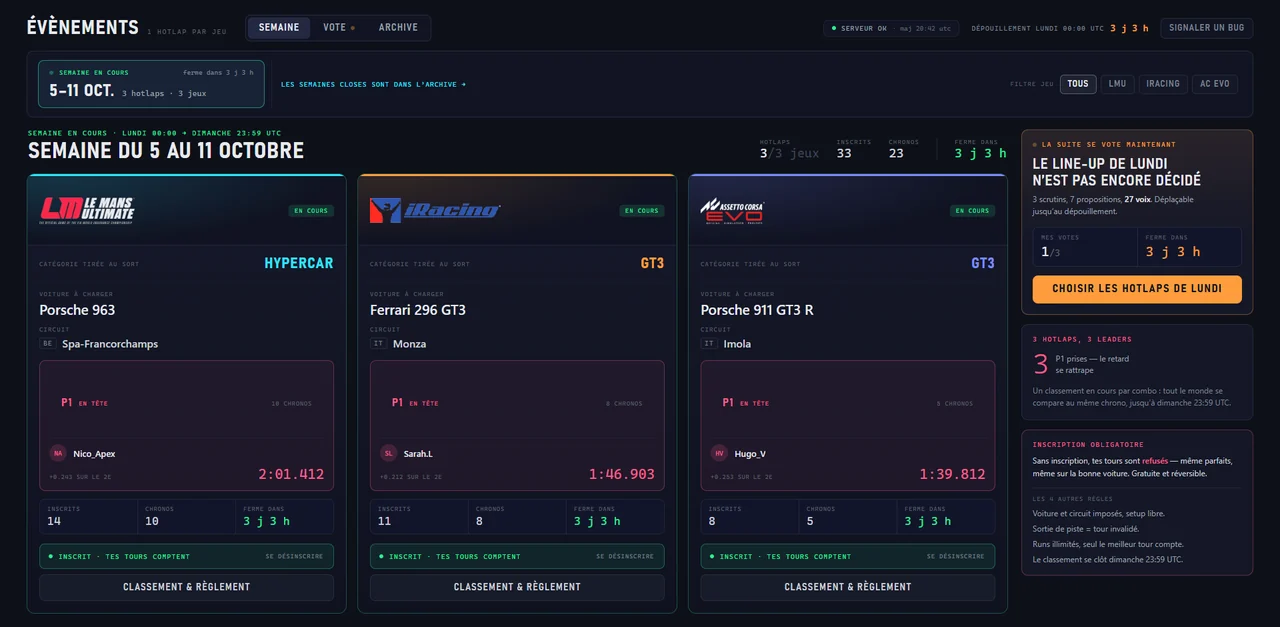The image size is (1280, 627).
Task: Click the Le Mans Ultimate logo
Action: coord(87,210)
